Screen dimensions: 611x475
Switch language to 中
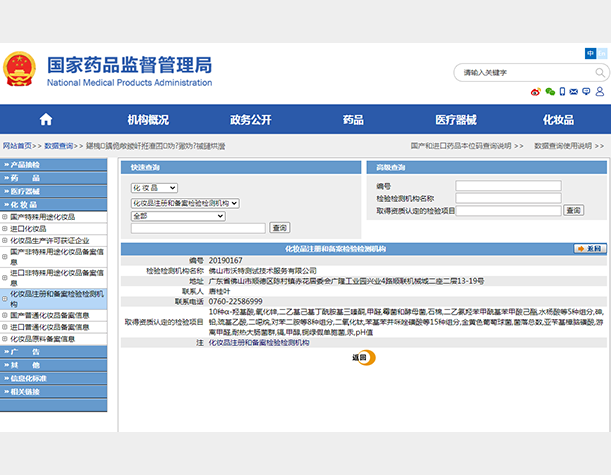coord(590,53)
